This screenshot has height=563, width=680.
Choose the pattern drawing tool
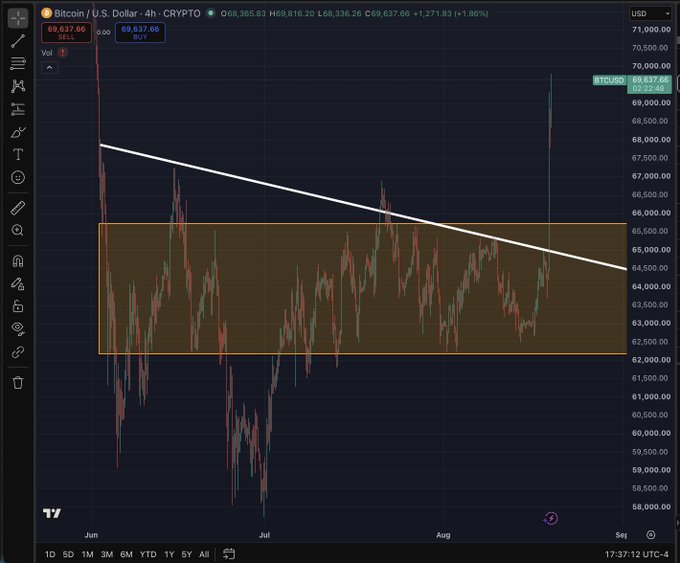18,86
